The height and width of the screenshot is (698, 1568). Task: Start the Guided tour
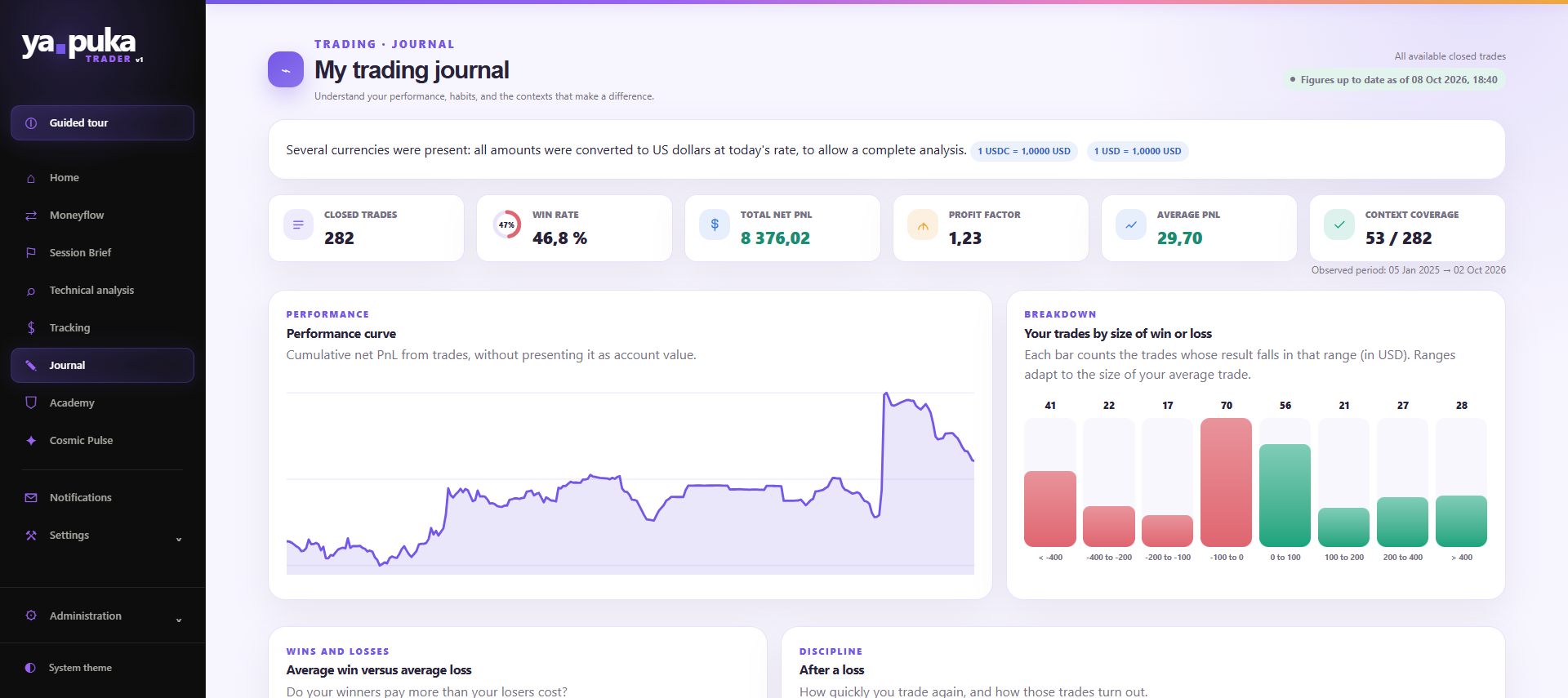(x=102, y=123)
